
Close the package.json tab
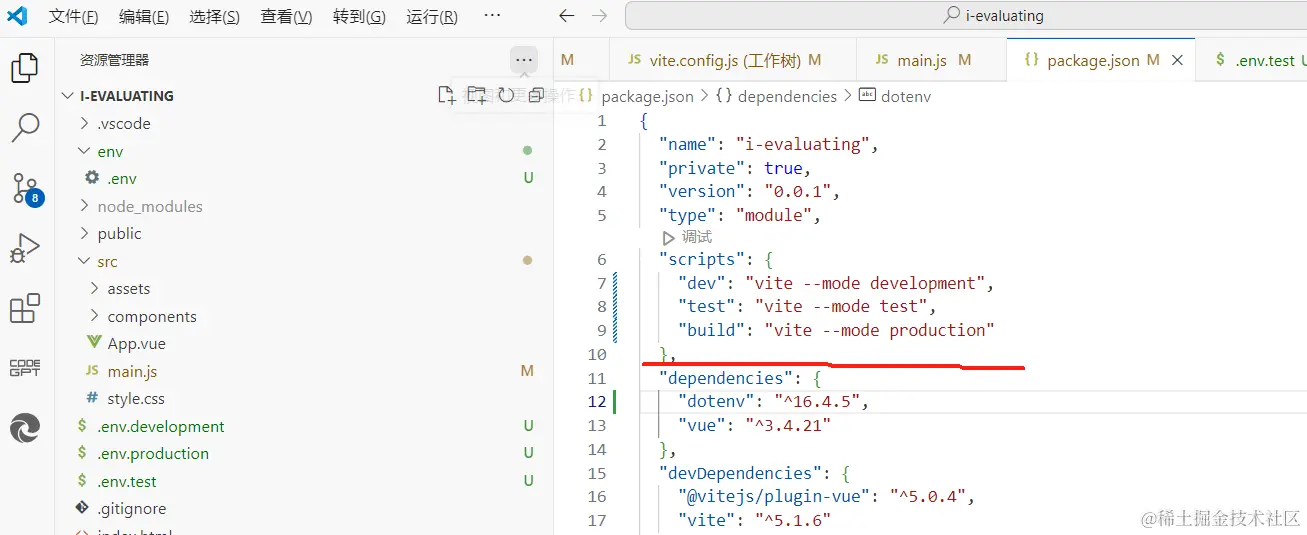tap(1177, 60)
